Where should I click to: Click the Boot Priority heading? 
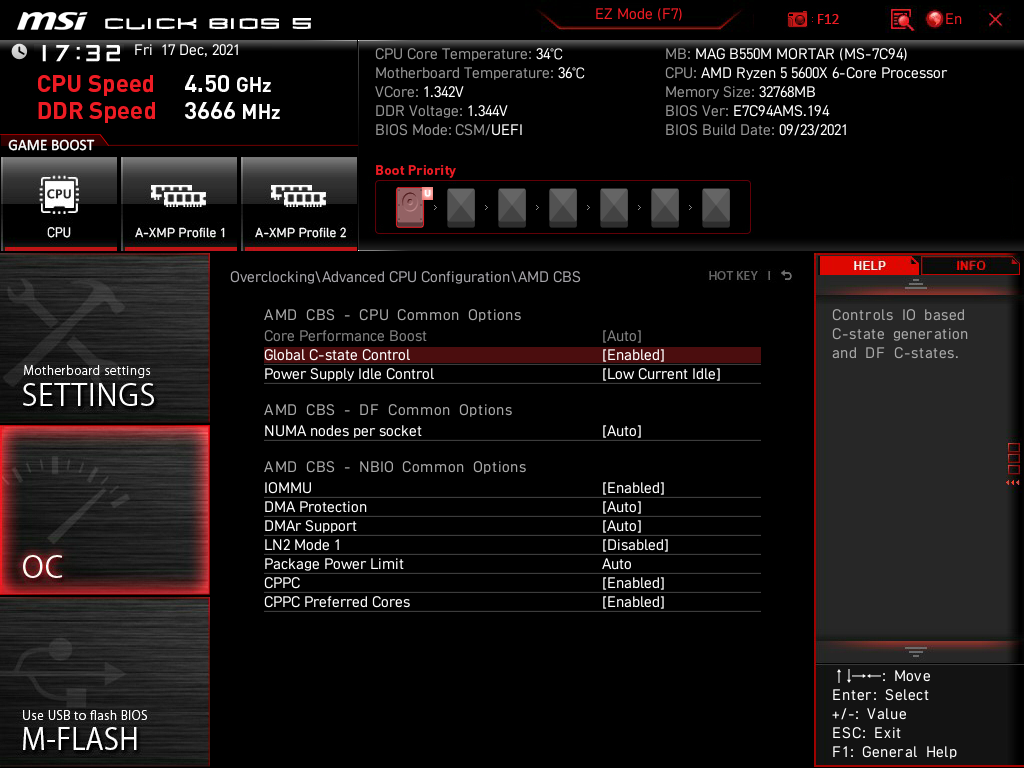(x=415, y=170)
